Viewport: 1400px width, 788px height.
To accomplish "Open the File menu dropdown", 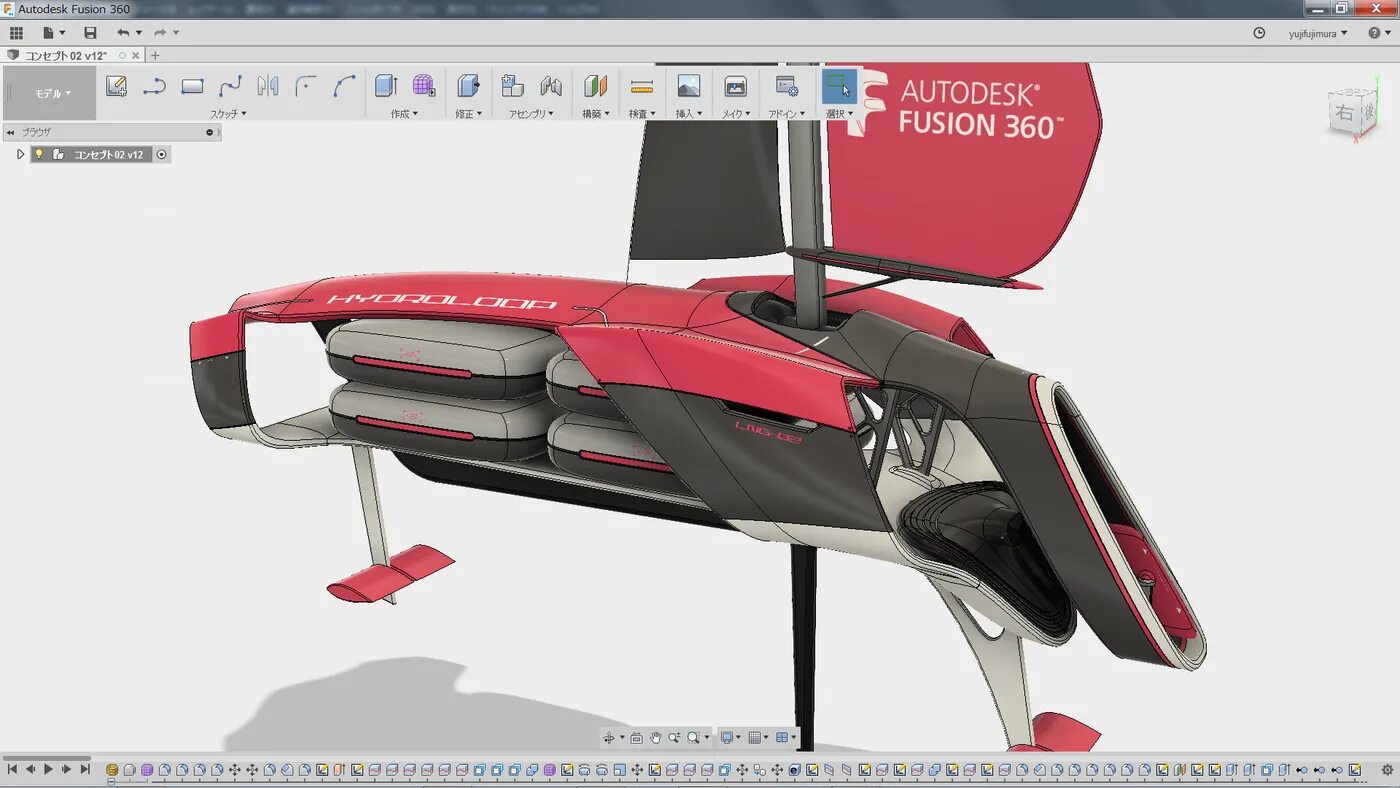I will 53,33.
